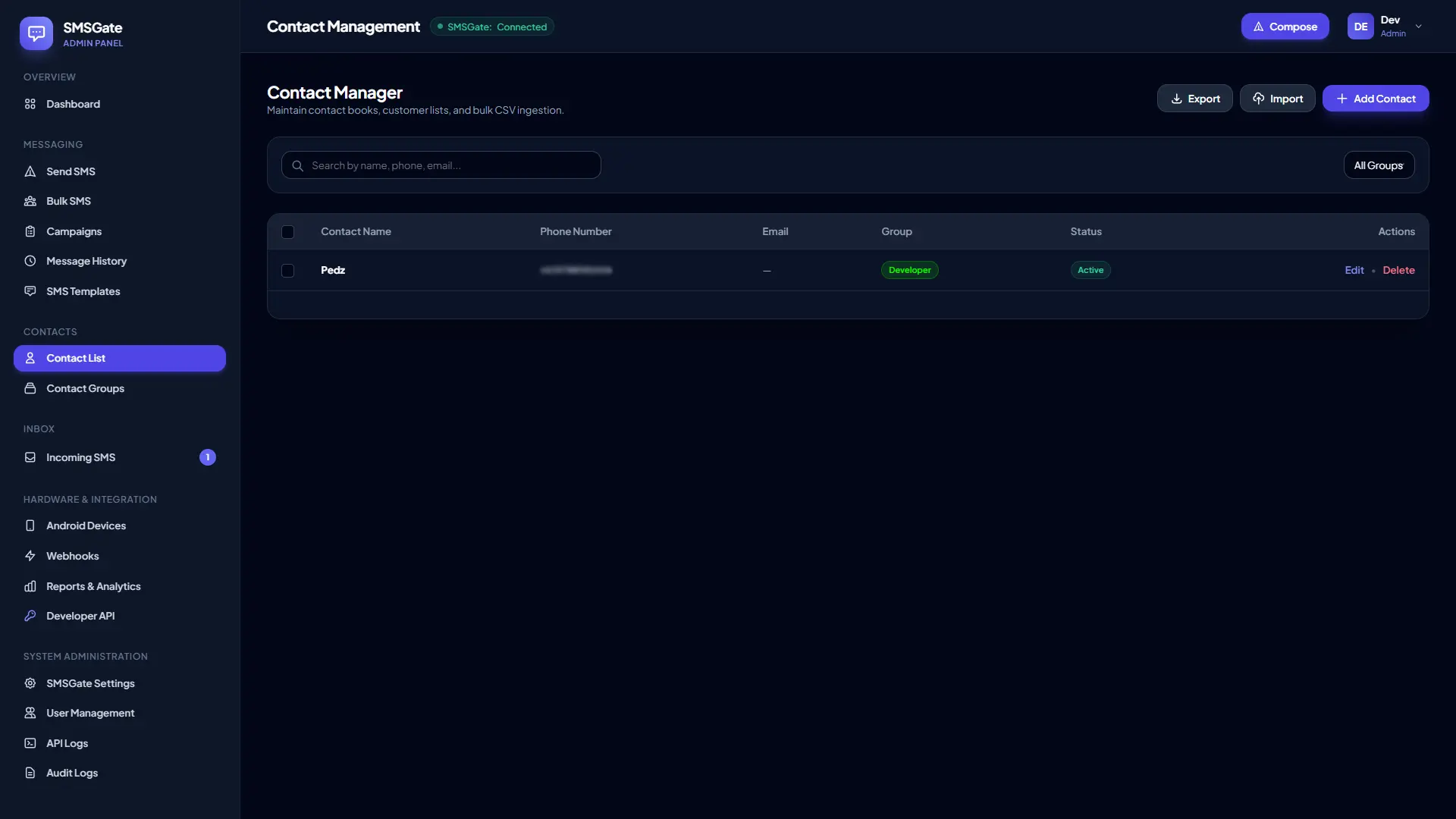Click the User Management users icon

pyautogui.click(x=30, y=713)
